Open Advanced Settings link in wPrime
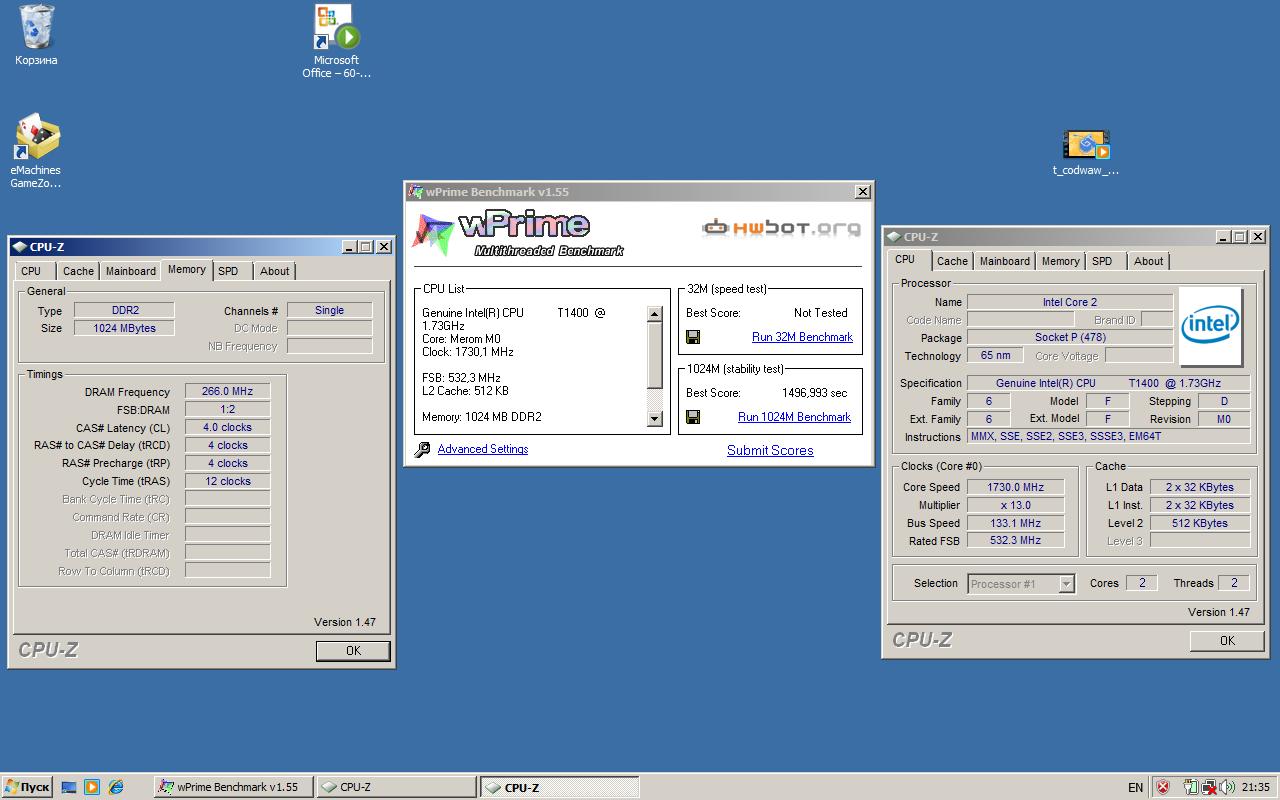 483,449
